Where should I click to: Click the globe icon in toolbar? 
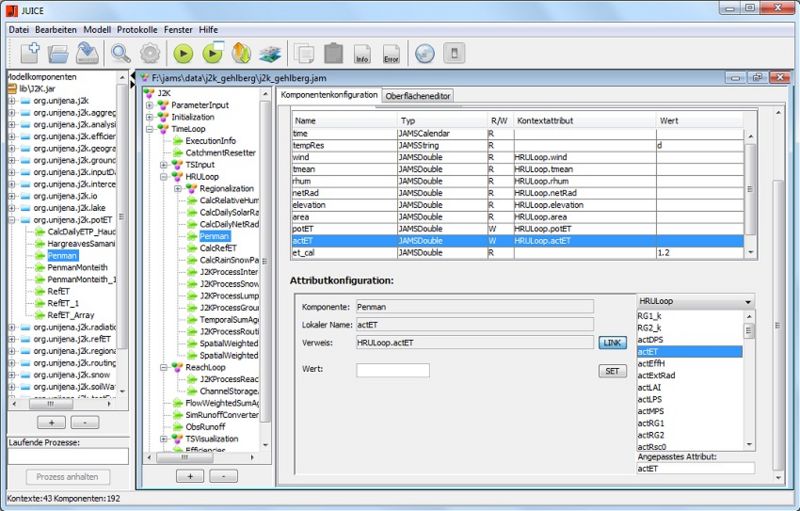pyautogui.click(x=425, y=54)
